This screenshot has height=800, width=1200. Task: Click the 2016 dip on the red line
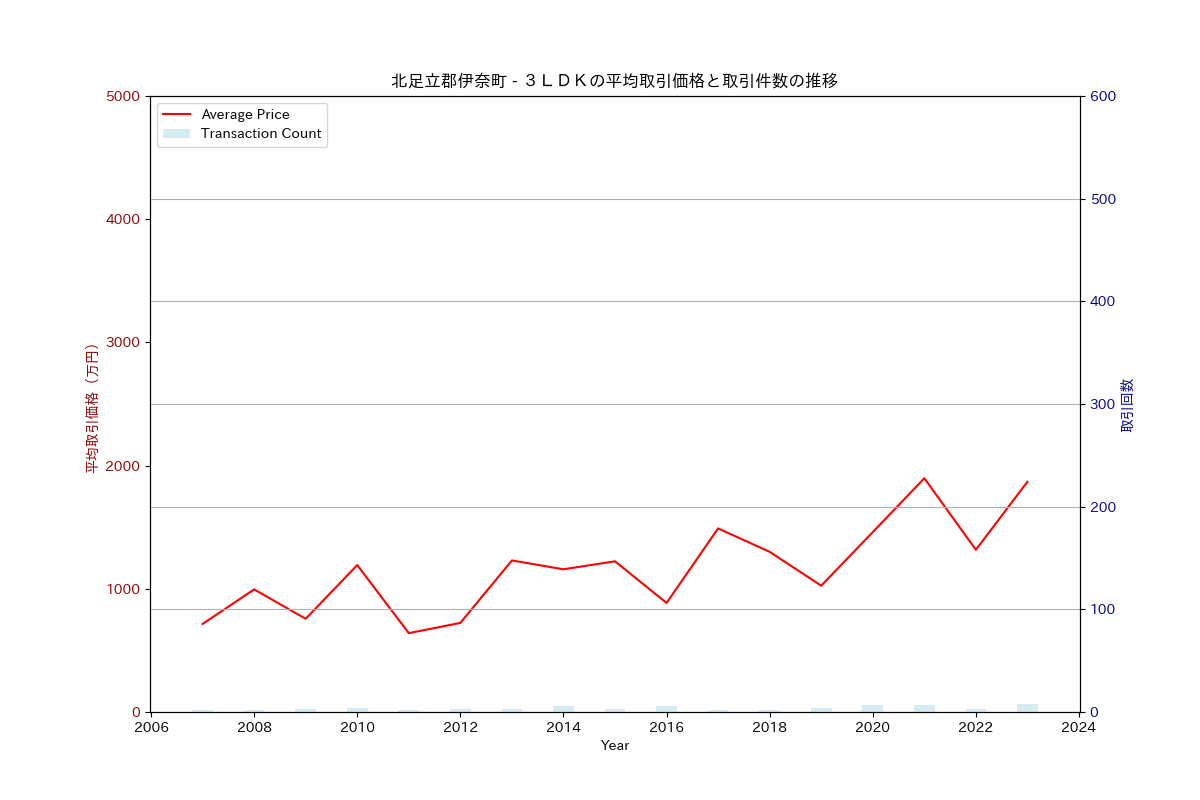pos(665,602)
